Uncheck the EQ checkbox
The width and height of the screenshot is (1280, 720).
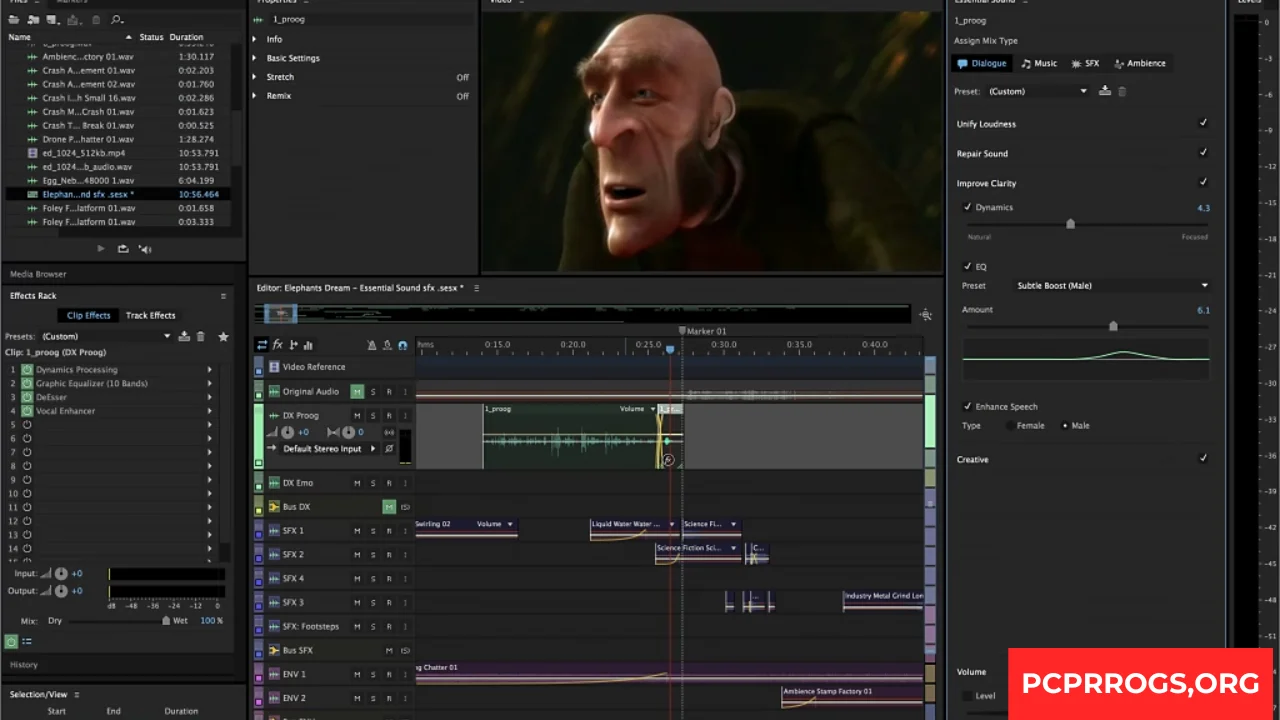(x=967, y=267)
